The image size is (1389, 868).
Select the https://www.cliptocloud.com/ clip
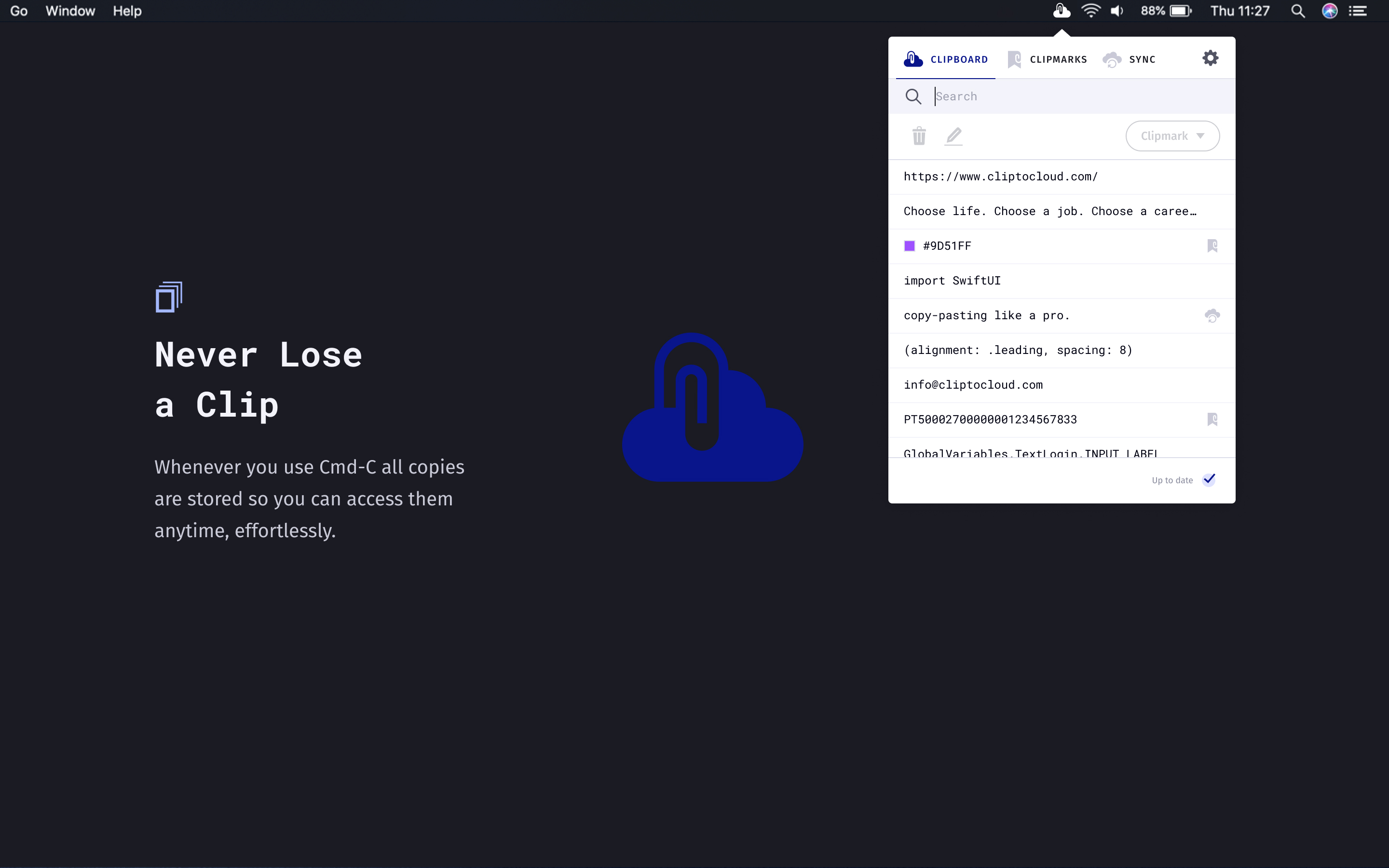(x=1061, y=177)
